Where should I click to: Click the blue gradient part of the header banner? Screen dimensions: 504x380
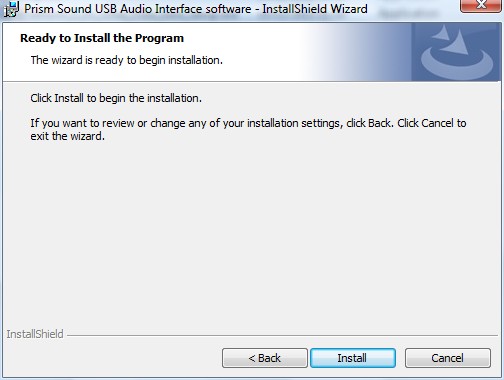click(x=357, y=52)
